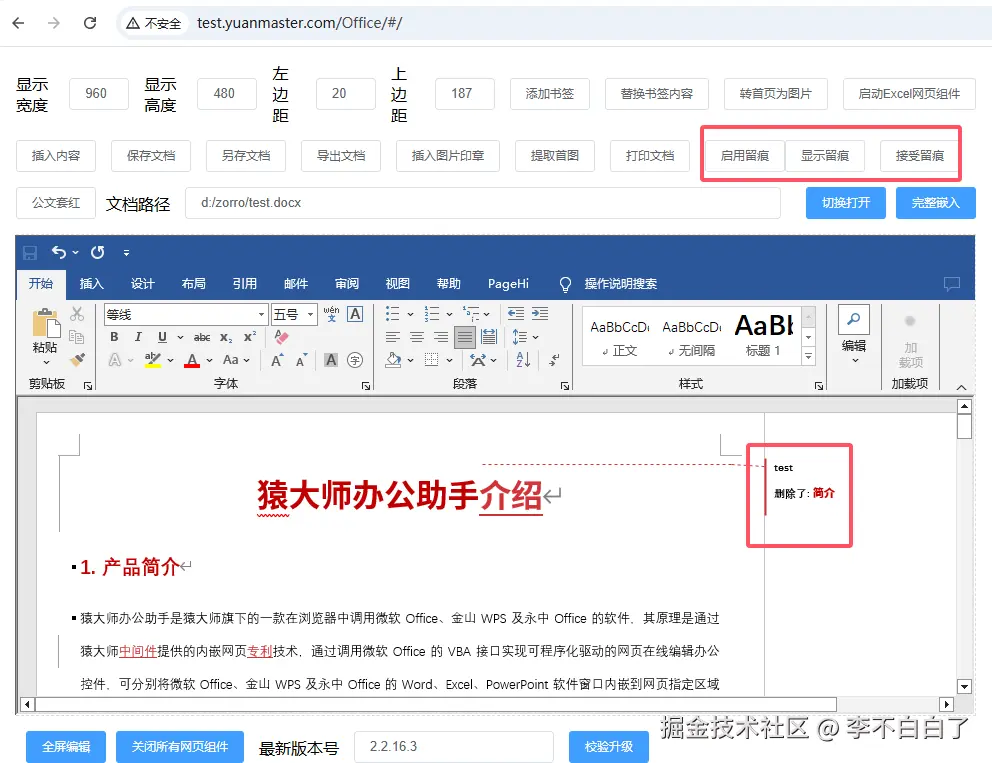Open the 编辑 search magnifier tool
Viewport: 992px width, 763px height.
point(853,317)
